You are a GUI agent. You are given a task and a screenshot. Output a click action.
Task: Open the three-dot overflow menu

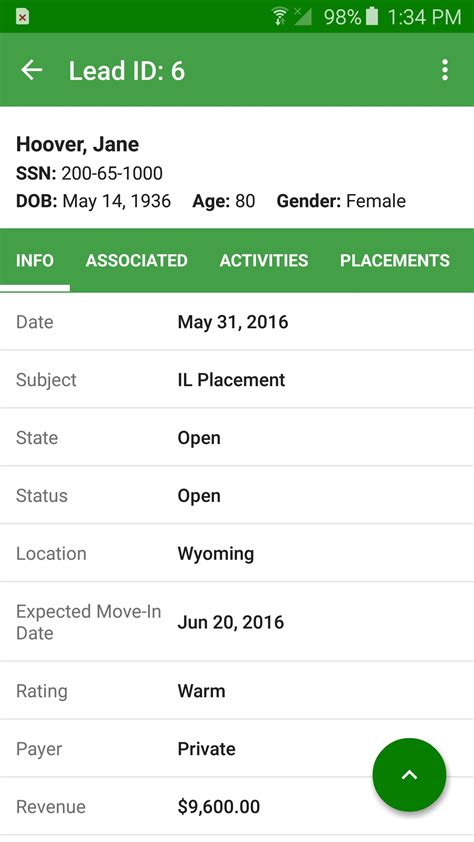point(444,70)
